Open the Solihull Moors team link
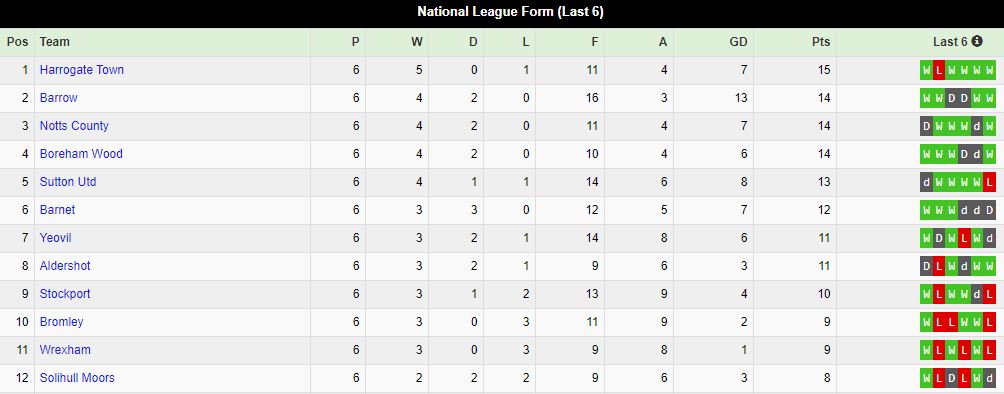The image size is (1004, 394). click(77, 378)
